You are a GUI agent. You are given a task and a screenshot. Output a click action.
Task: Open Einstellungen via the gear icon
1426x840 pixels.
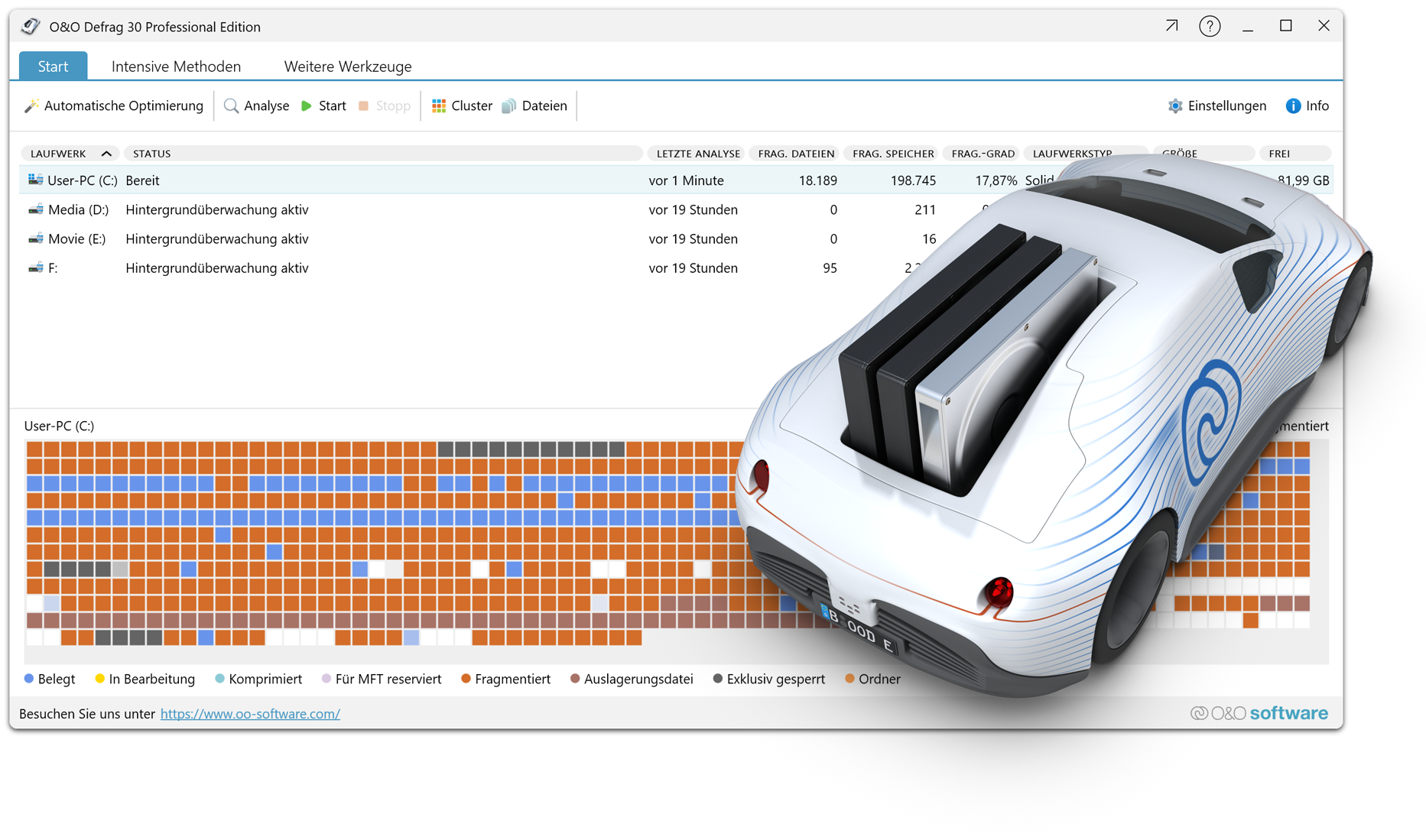point(1174,105)
